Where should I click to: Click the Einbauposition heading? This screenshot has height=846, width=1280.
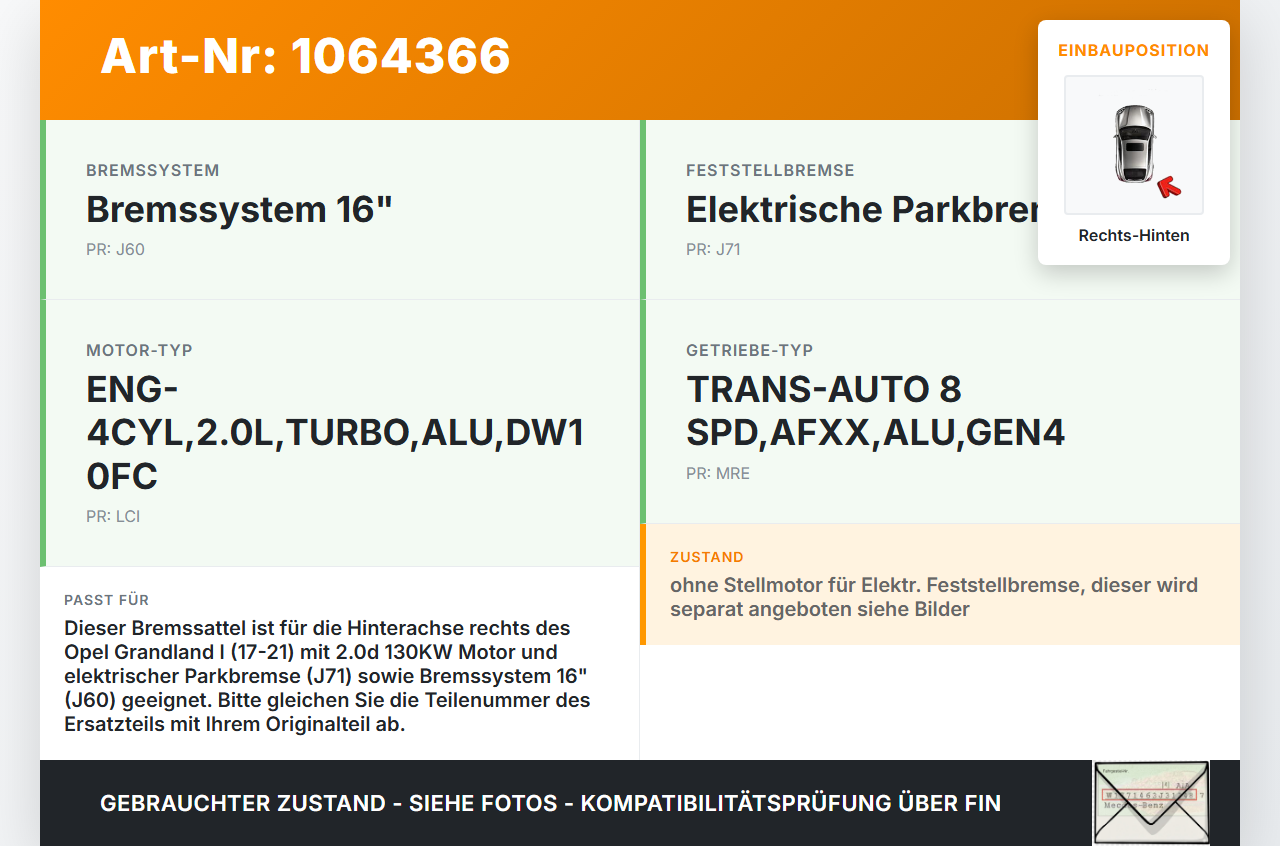[x=1134, y=51]
